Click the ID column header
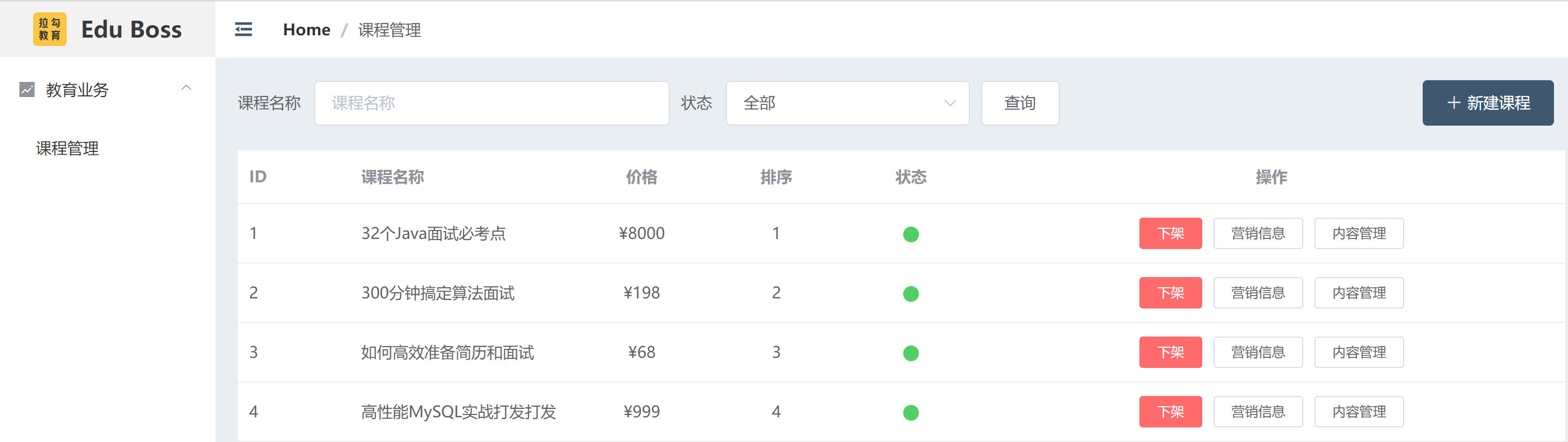This screenshot has height=442, width=1568. point(258,177)
